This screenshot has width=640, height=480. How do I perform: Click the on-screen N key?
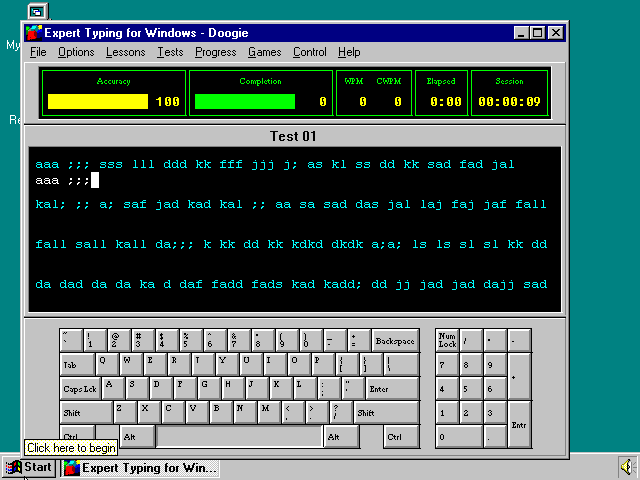click(x=245, y=413)
